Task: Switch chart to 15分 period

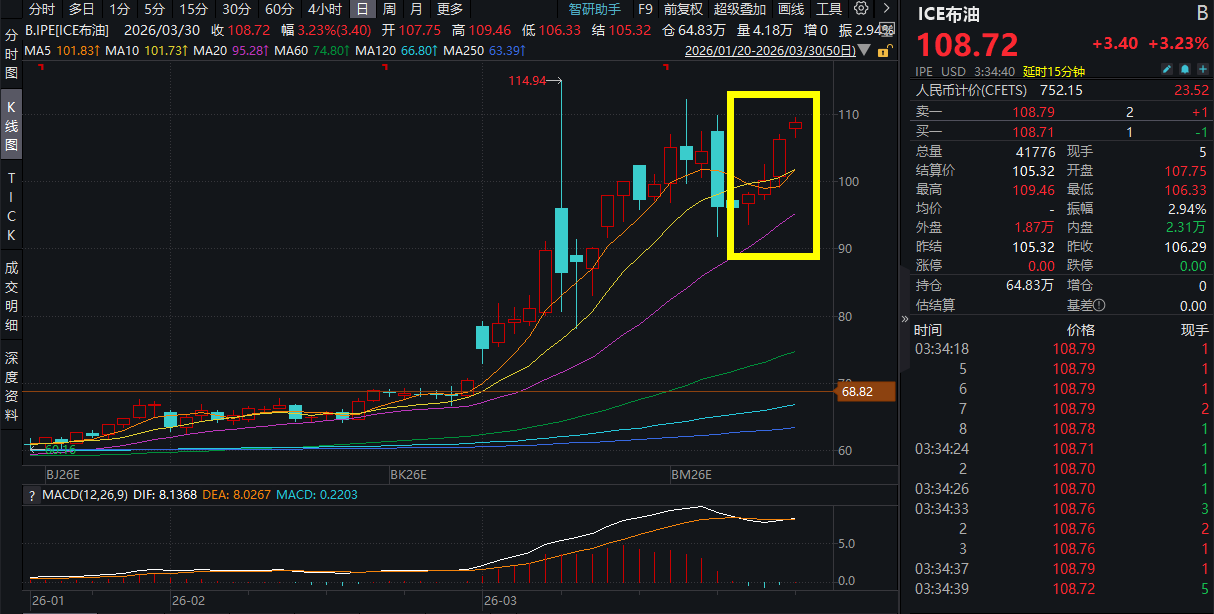Action: coord(193,9)
